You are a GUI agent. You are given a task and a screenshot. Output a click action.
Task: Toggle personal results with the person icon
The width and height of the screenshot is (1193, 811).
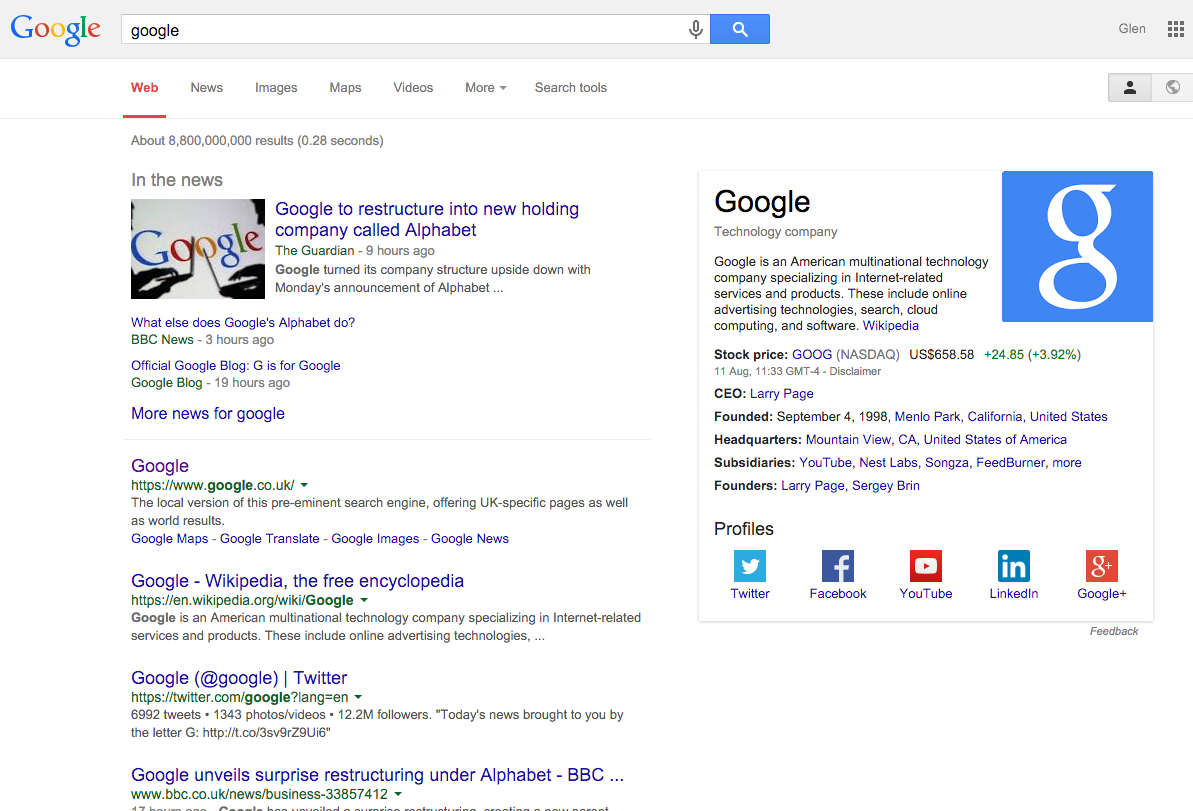point(1129,88)
